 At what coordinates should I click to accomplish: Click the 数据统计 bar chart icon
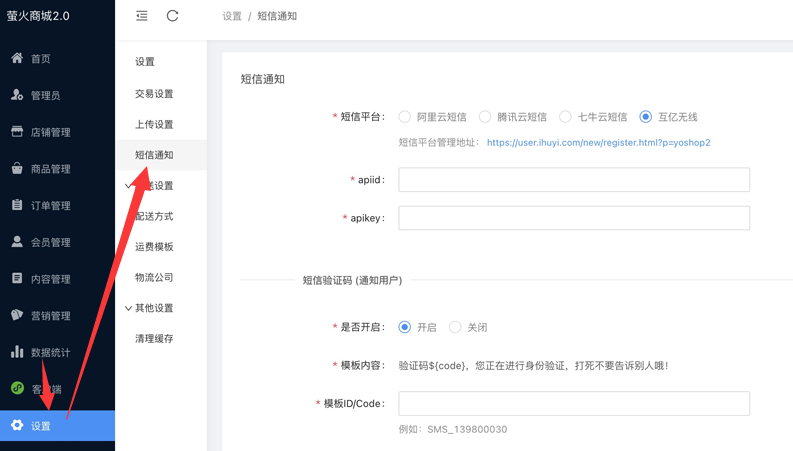click(x=17, y=352)
